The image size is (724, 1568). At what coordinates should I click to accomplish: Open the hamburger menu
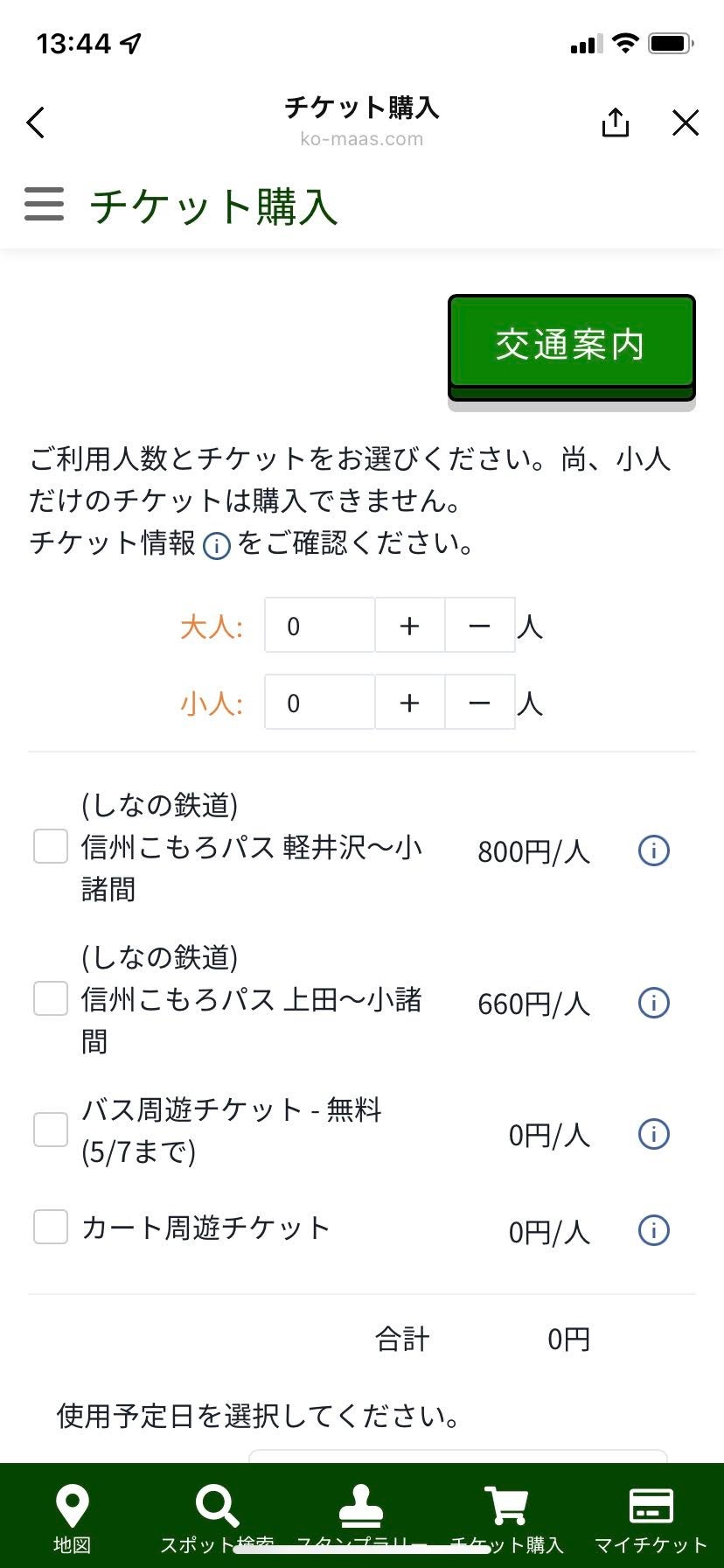coord(44,205)
